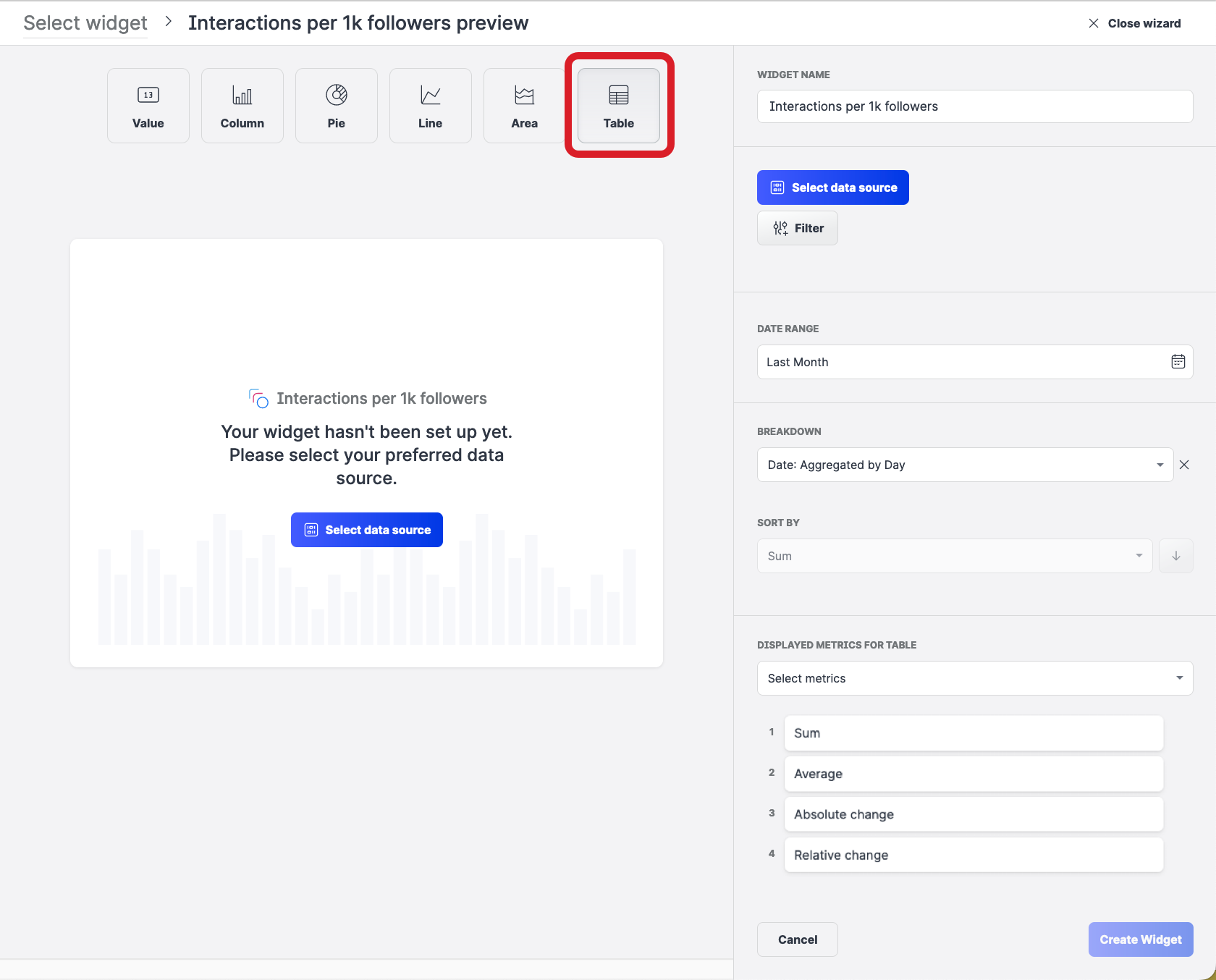This screenshot has height=980, width=1216.
Task: Choose the Table widget type
Action: pos(619,106)
